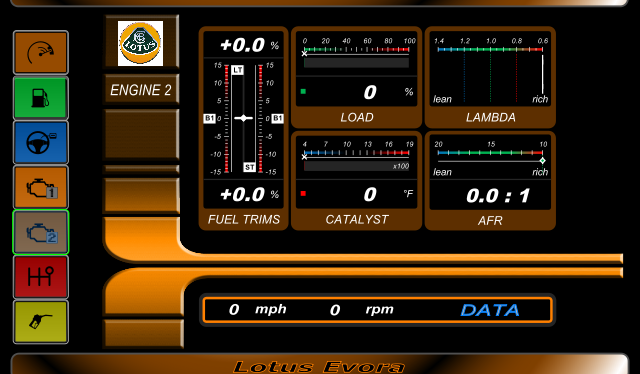
Task: Select the yellow fuel nozzle icon
Action: click(x=41, y=322)
